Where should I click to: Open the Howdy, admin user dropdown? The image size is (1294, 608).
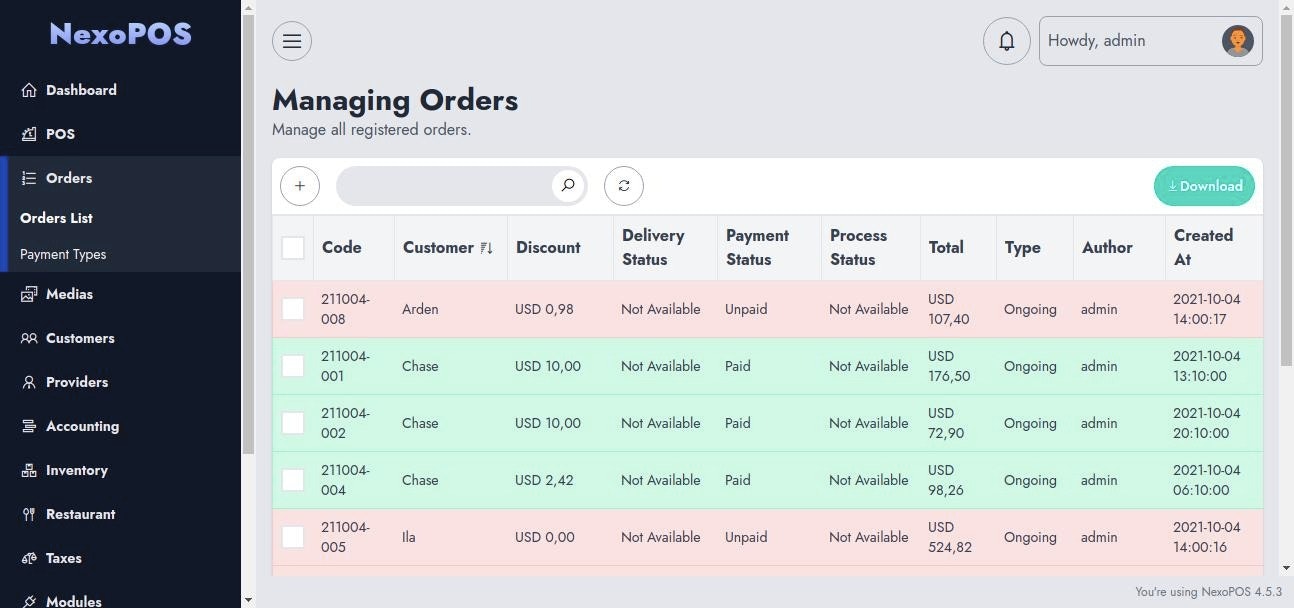click(1130, 41)
